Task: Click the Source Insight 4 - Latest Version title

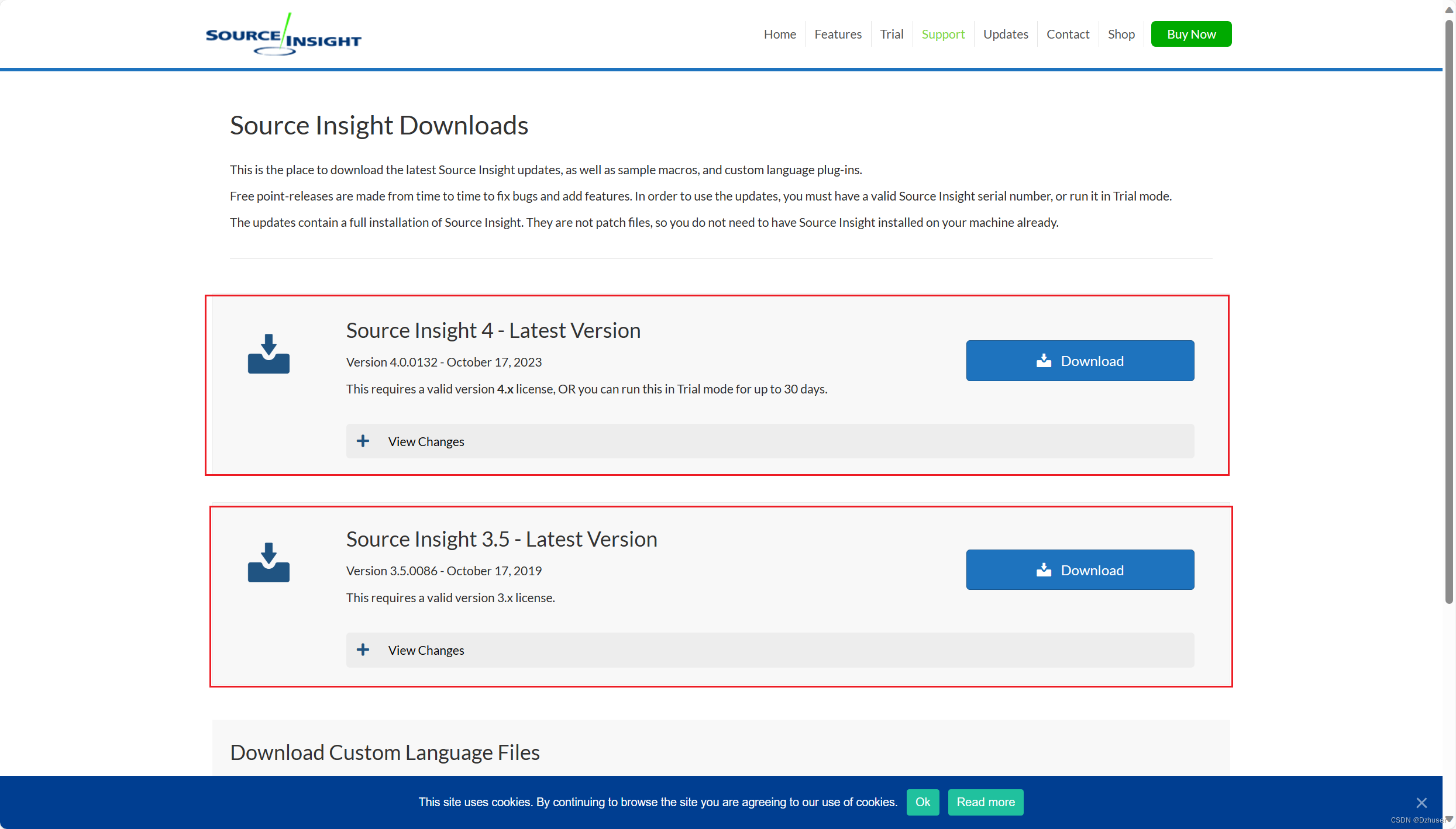Action: click(x=493, y=330)
